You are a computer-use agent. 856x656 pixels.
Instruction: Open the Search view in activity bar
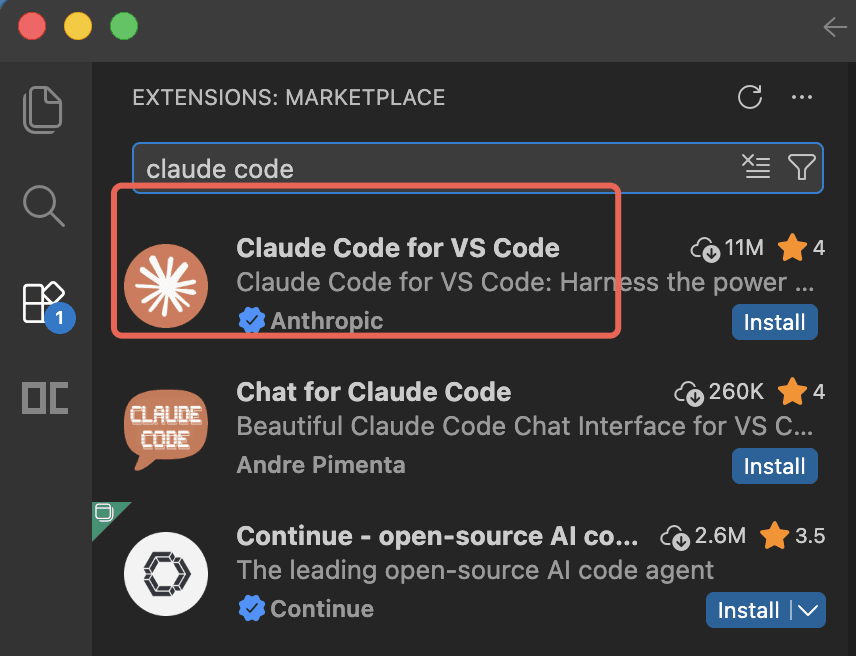(x=43, y=205)
